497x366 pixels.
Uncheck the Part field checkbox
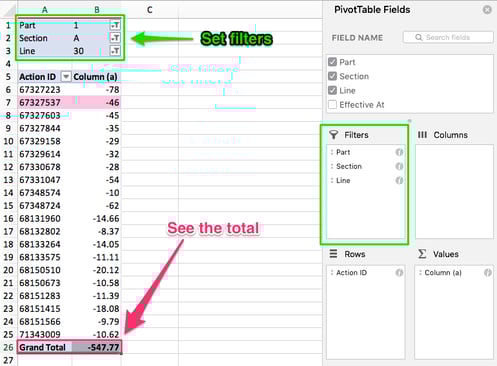click(332, 62)
